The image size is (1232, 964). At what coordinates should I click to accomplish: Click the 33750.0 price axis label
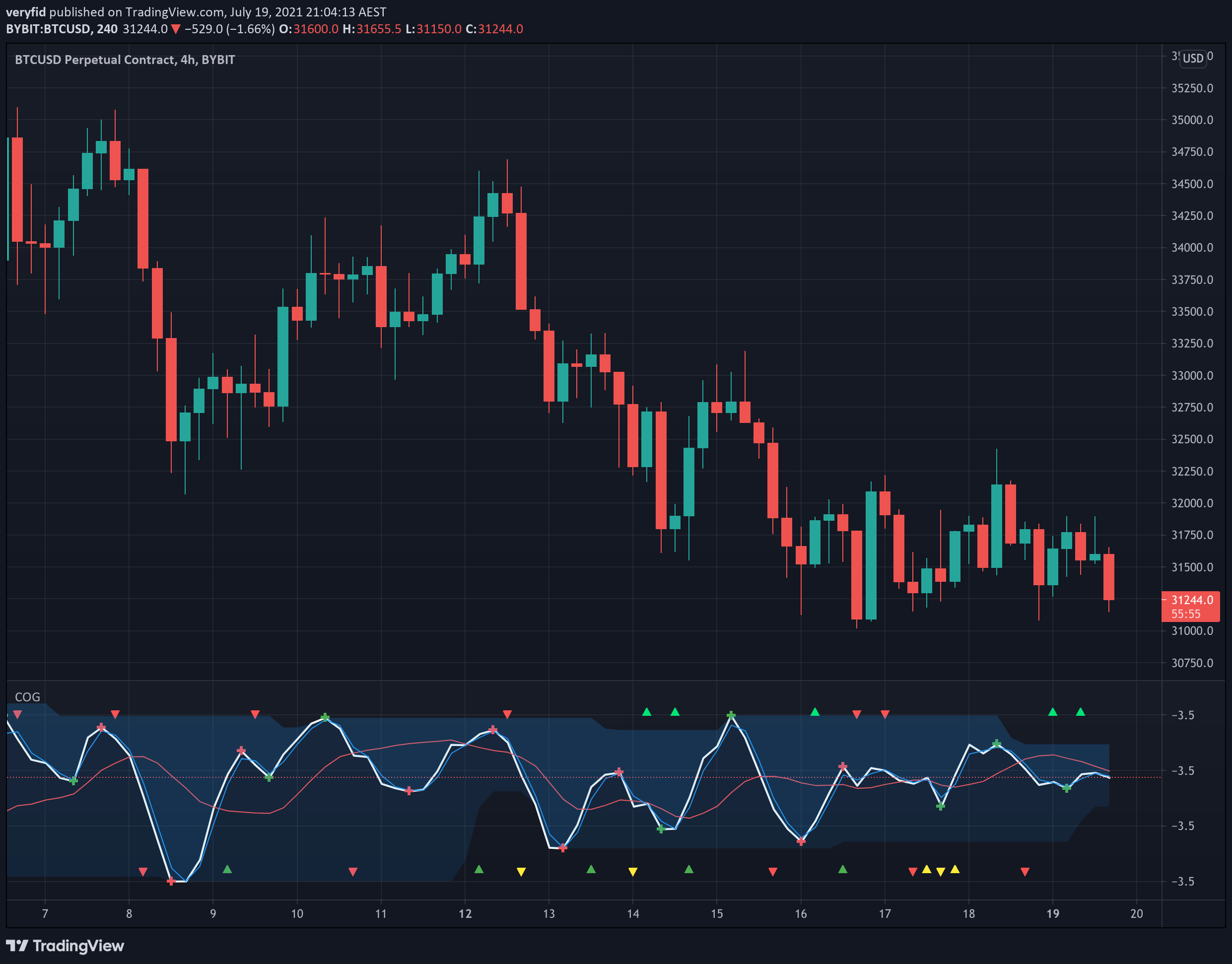click(1192, 280)
